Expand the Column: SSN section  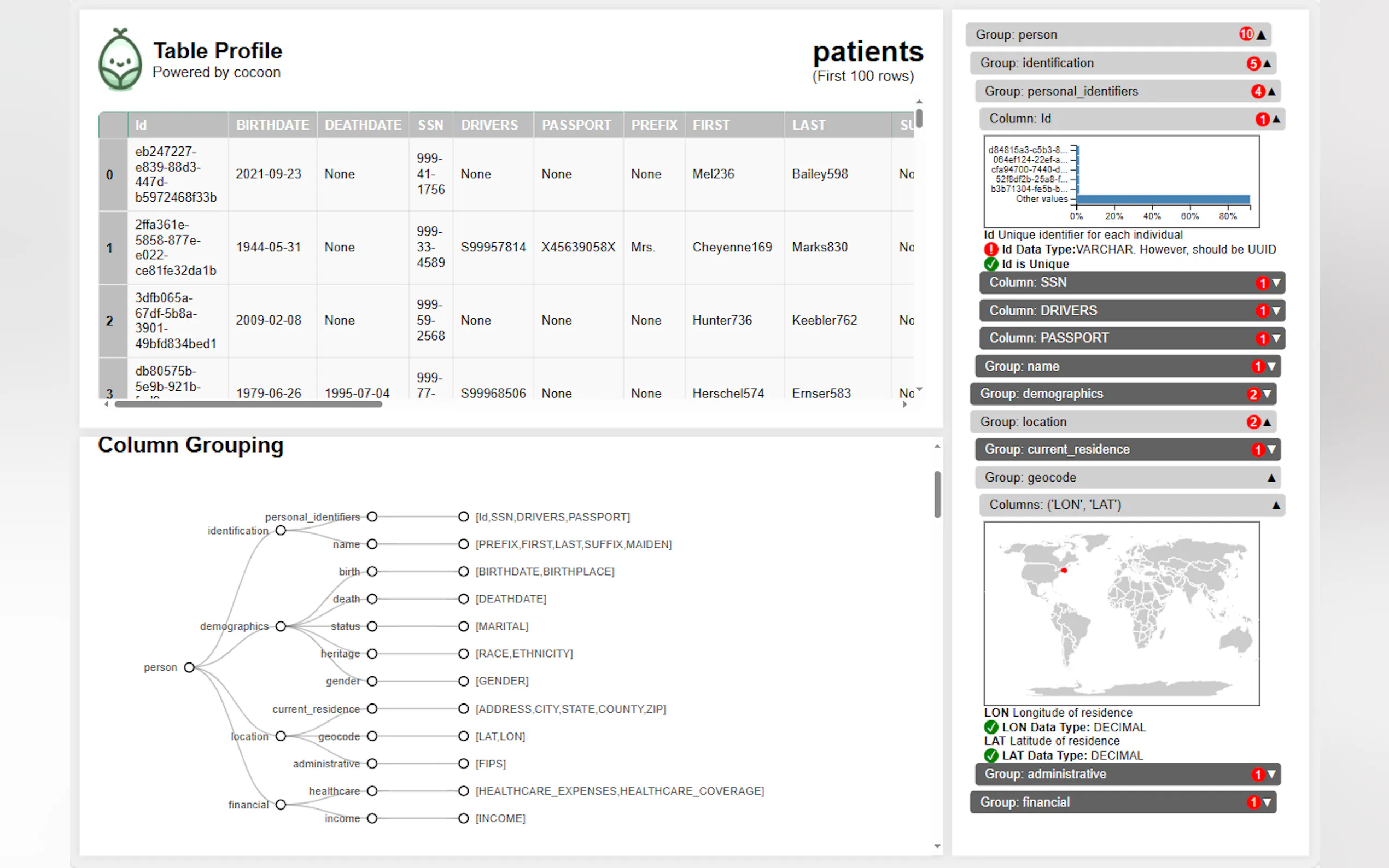point(1131,283)
